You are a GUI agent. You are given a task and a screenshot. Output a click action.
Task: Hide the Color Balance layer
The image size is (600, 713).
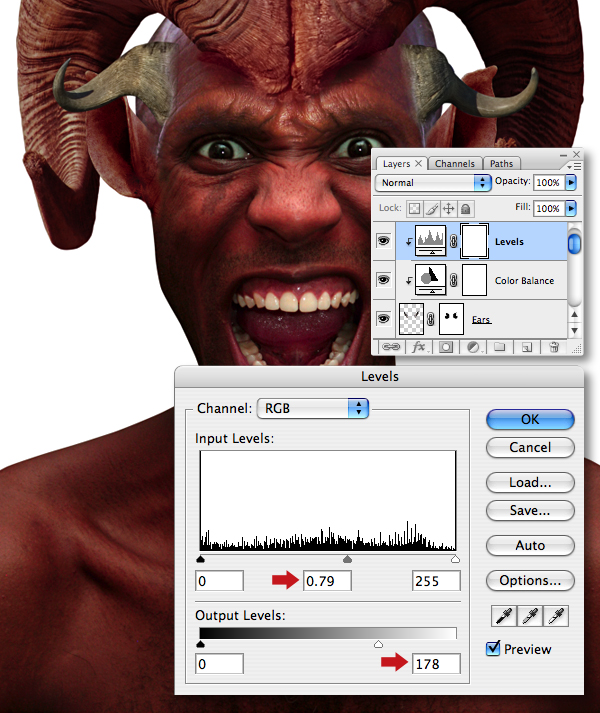pos(383,279)
